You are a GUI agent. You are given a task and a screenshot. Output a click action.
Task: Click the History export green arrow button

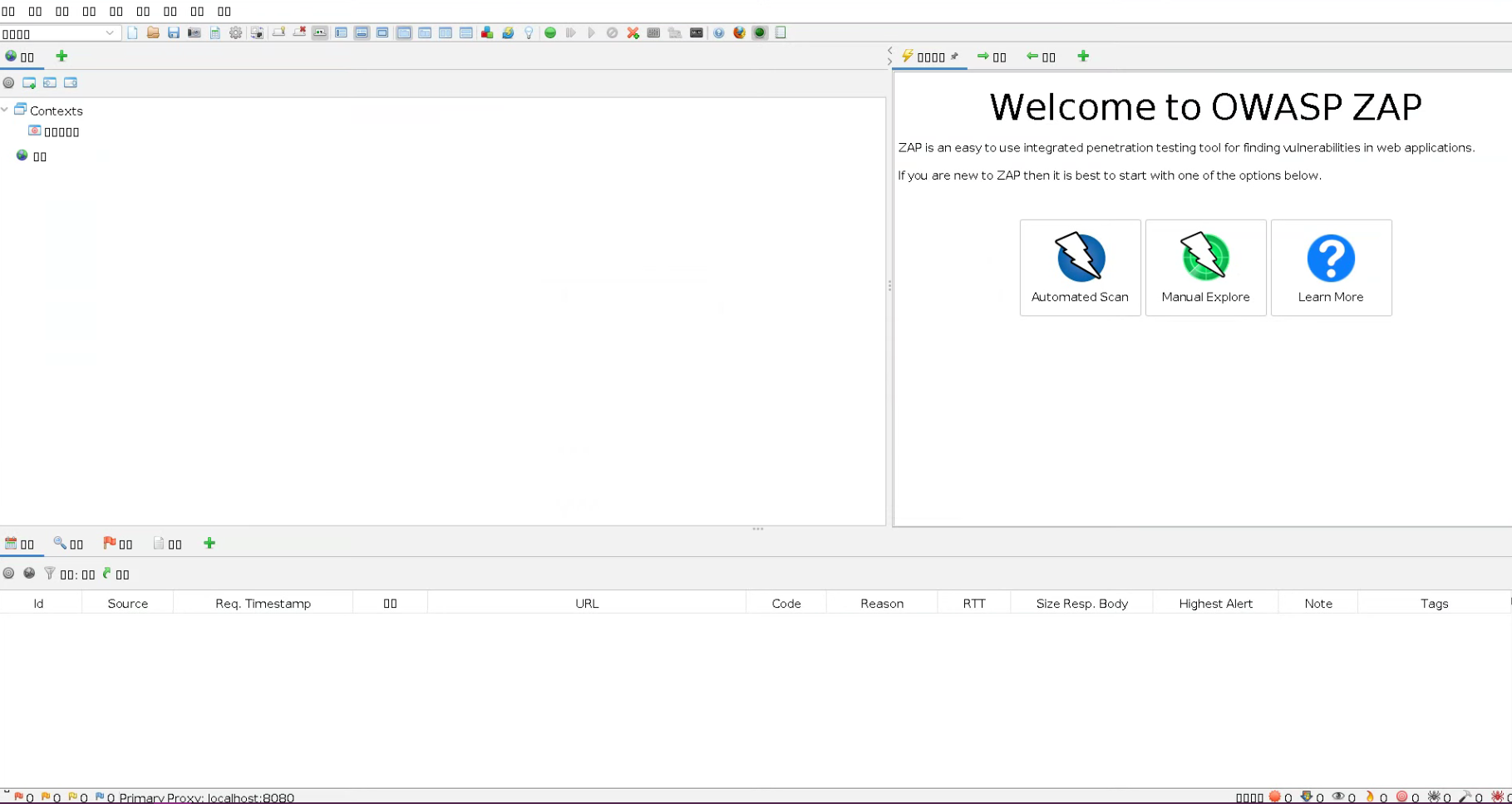point(116,574)
